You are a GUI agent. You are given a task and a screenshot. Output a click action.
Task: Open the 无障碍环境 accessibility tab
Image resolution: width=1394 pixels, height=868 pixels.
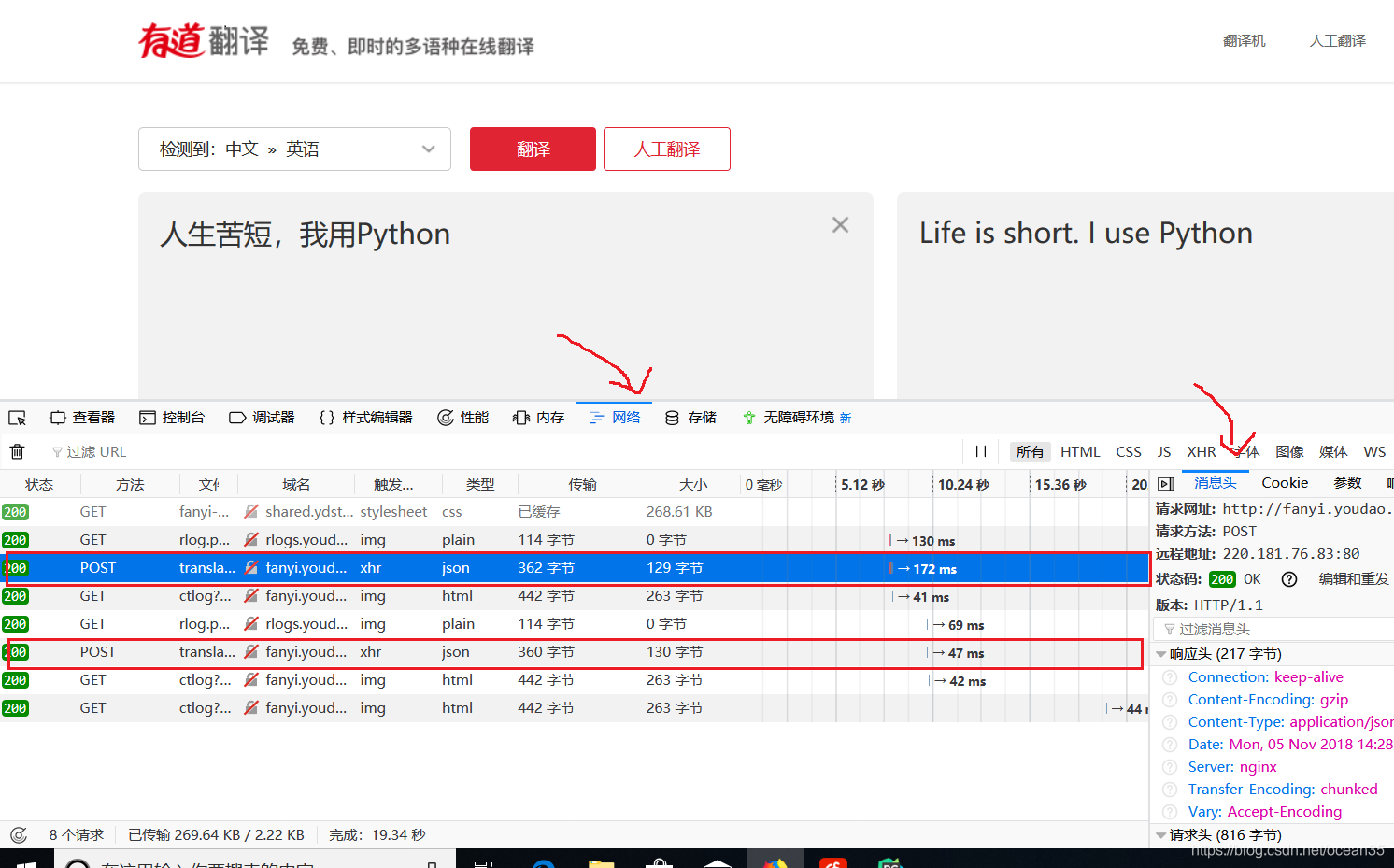pos(797,418)
